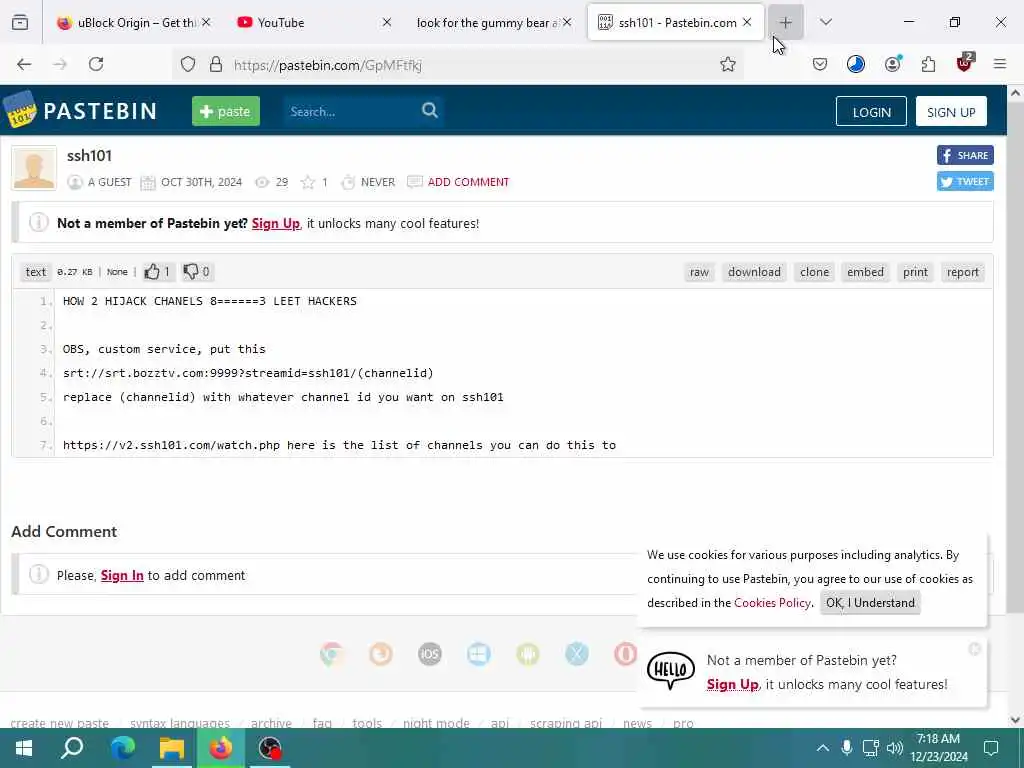Dislike the paste with thumbs down

click(197, 272)
